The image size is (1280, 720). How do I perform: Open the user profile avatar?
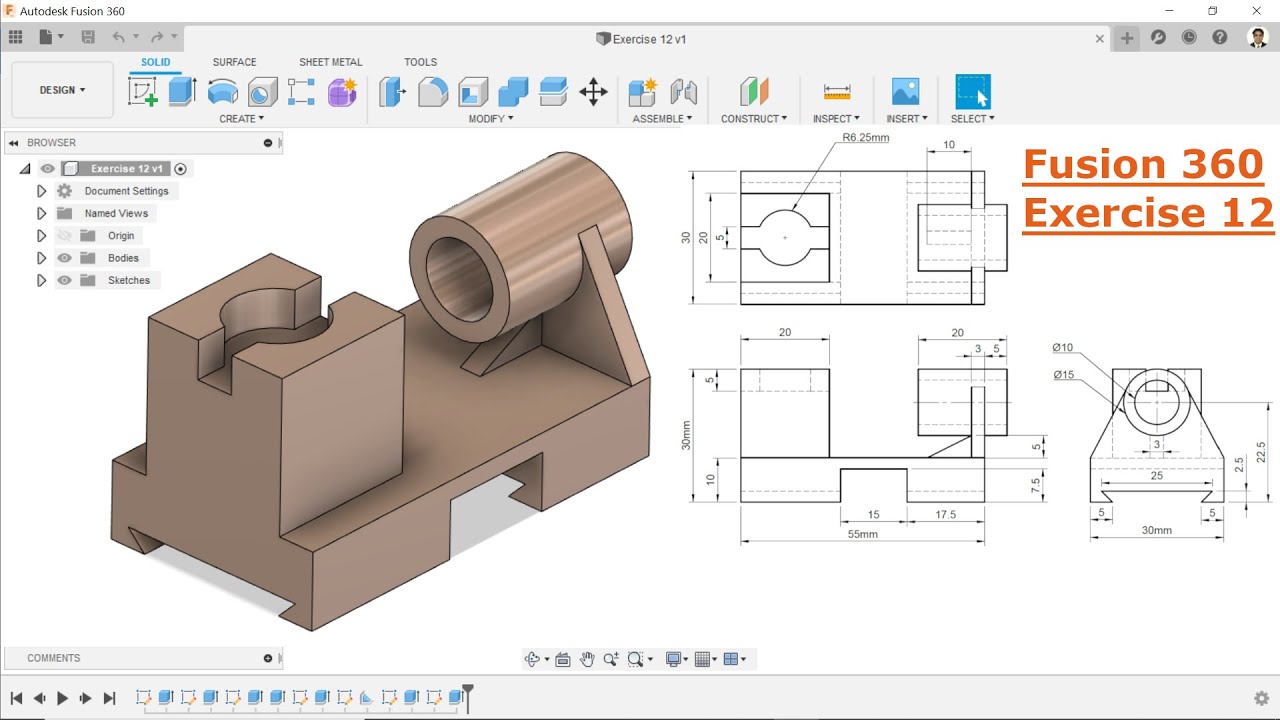[1258, 38]
